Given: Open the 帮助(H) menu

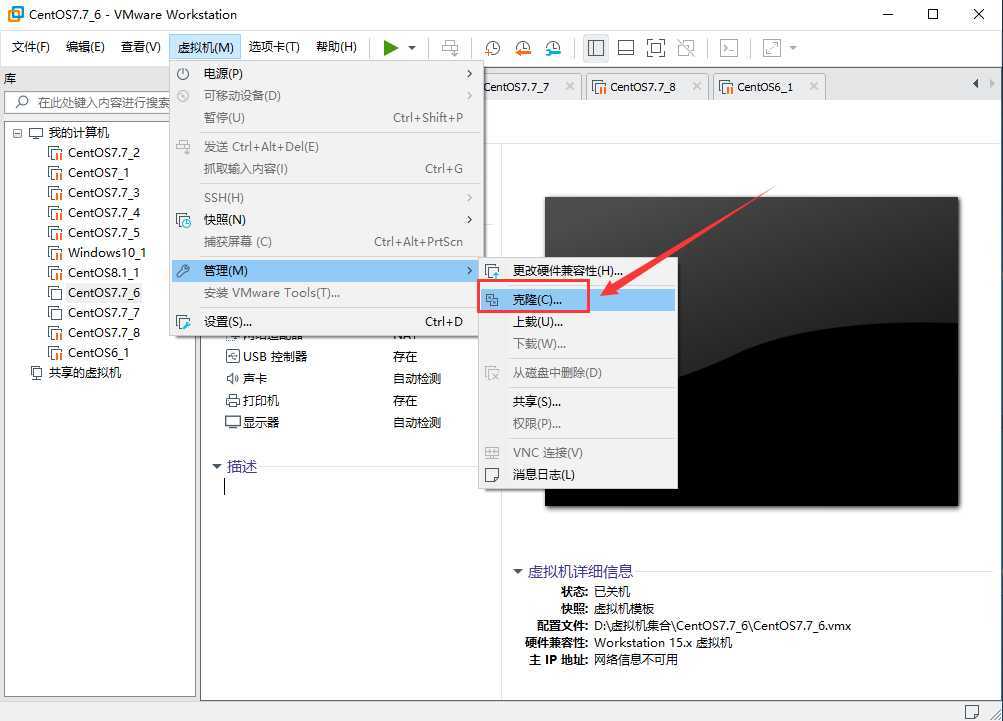Looking at the screenshot, I should 336,47.
